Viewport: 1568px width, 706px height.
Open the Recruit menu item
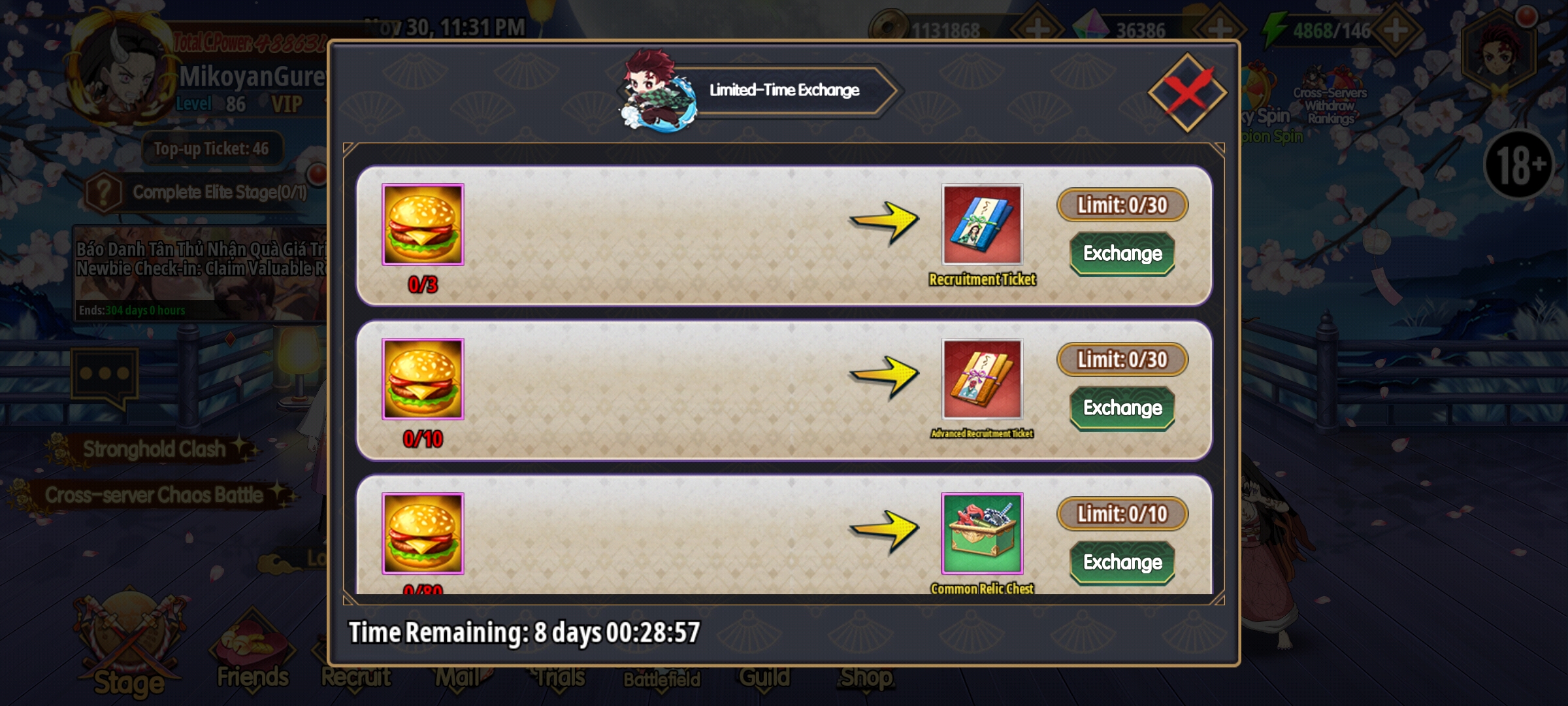(356, 677)
